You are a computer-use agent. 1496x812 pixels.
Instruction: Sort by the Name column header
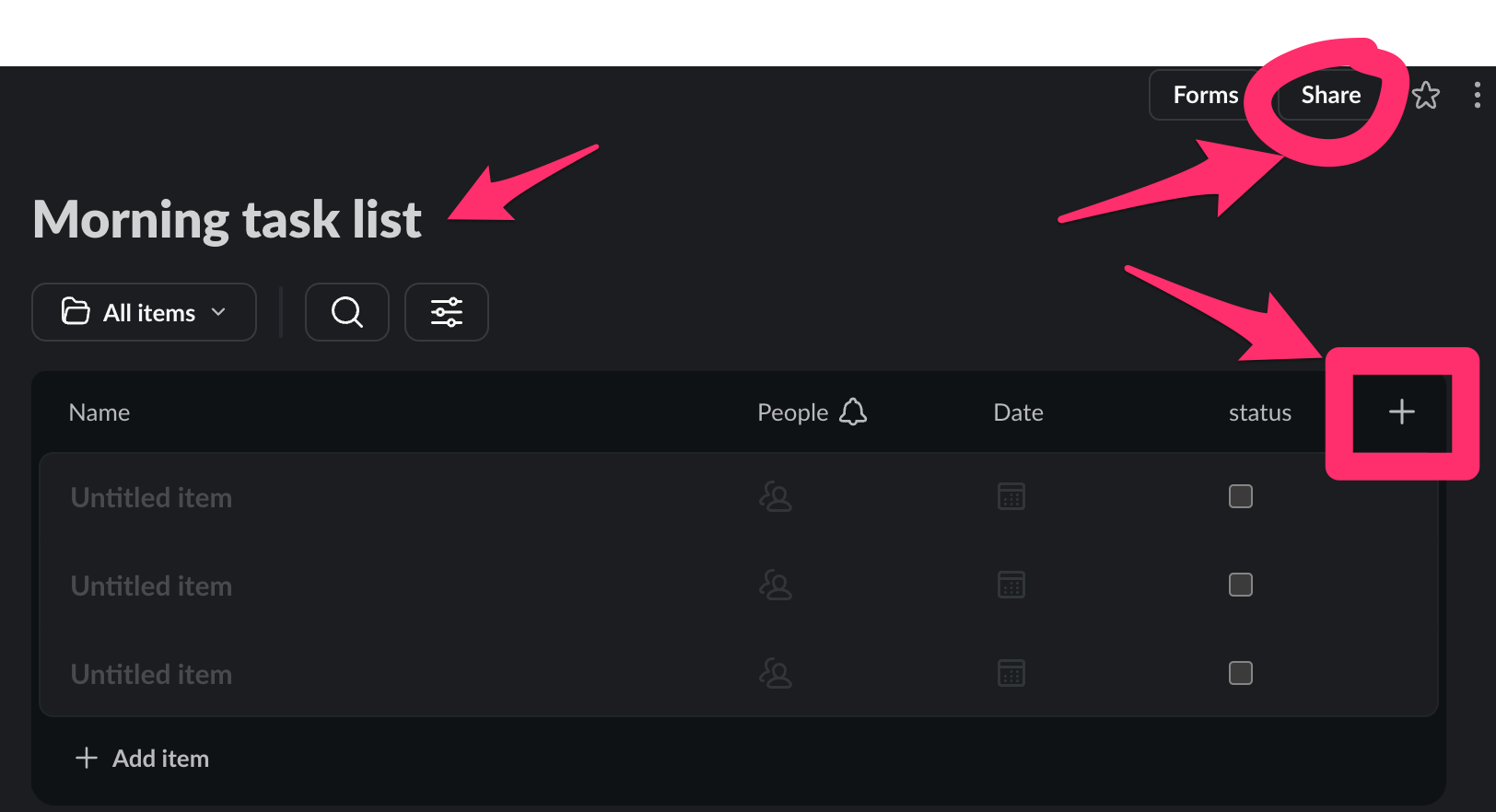(99, 412)
